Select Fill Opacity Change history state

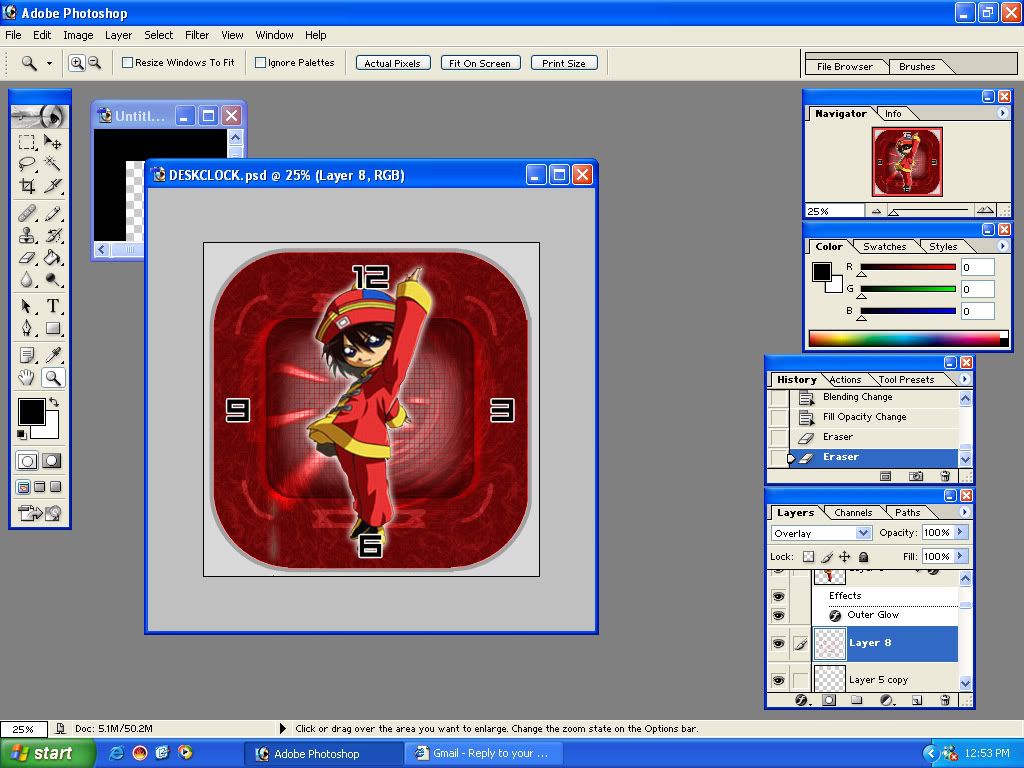pos(865,417)
